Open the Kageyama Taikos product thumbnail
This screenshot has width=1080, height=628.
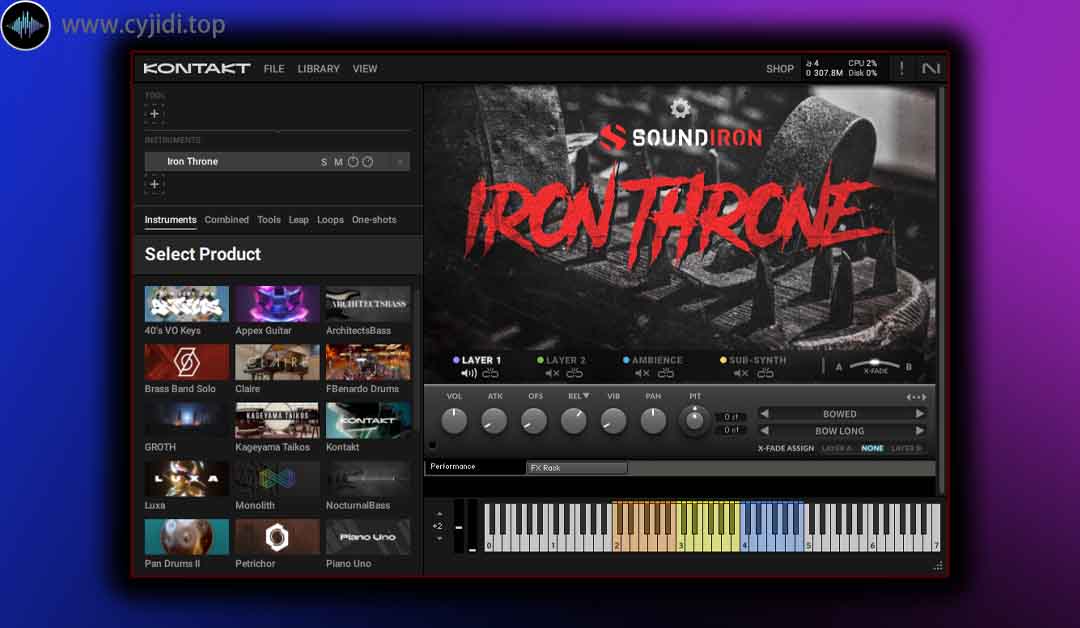(277, 420)
